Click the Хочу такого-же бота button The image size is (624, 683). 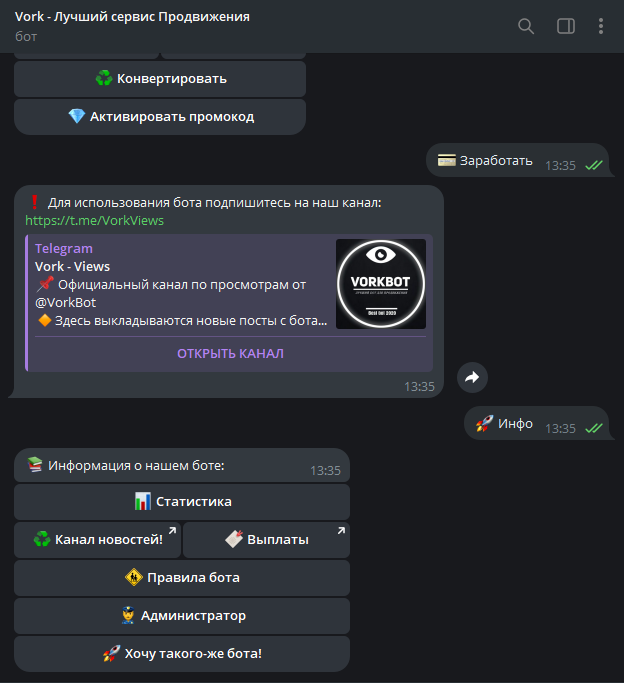182,654
